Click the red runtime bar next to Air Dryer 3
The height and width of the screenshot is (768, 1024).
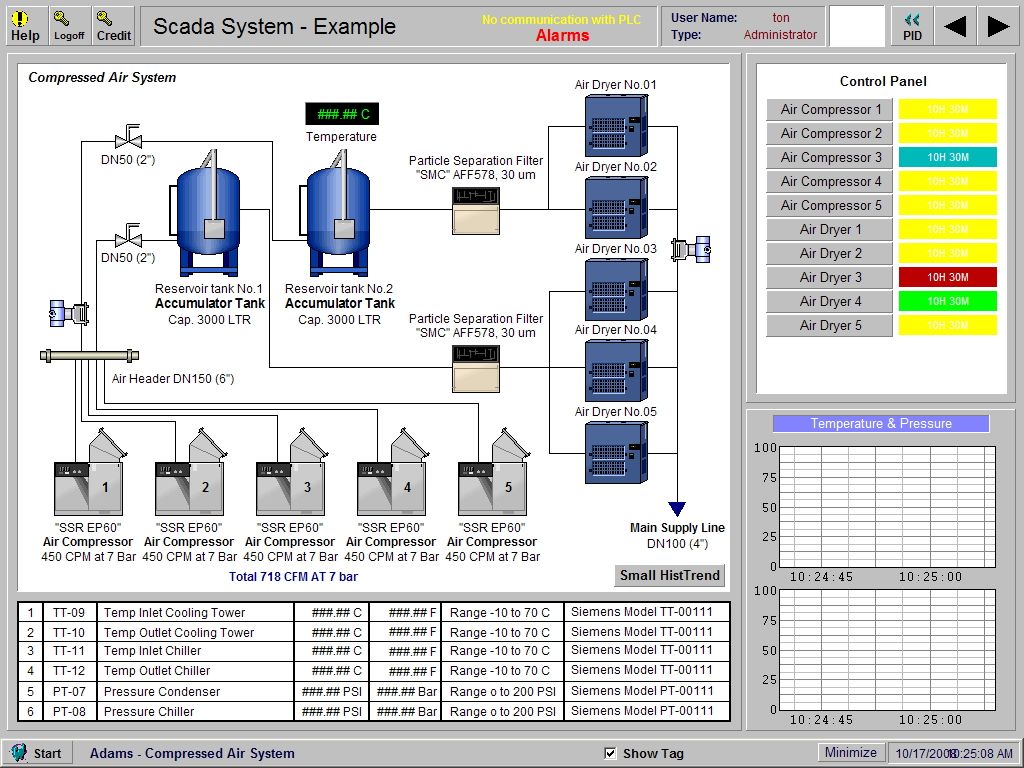pos(947,277)
